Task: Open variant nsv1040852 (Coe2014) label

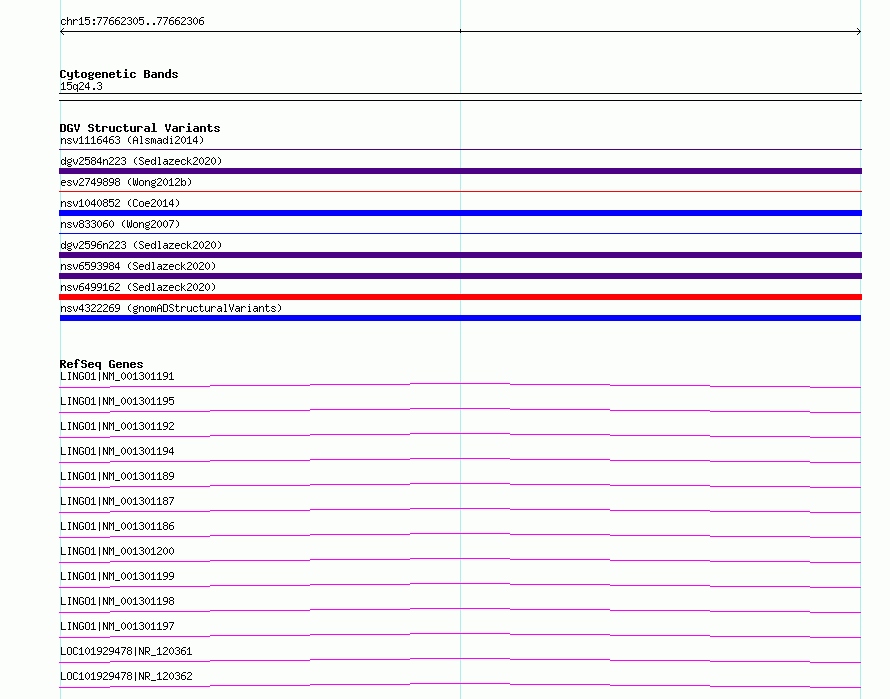Action: coord(120,203)
